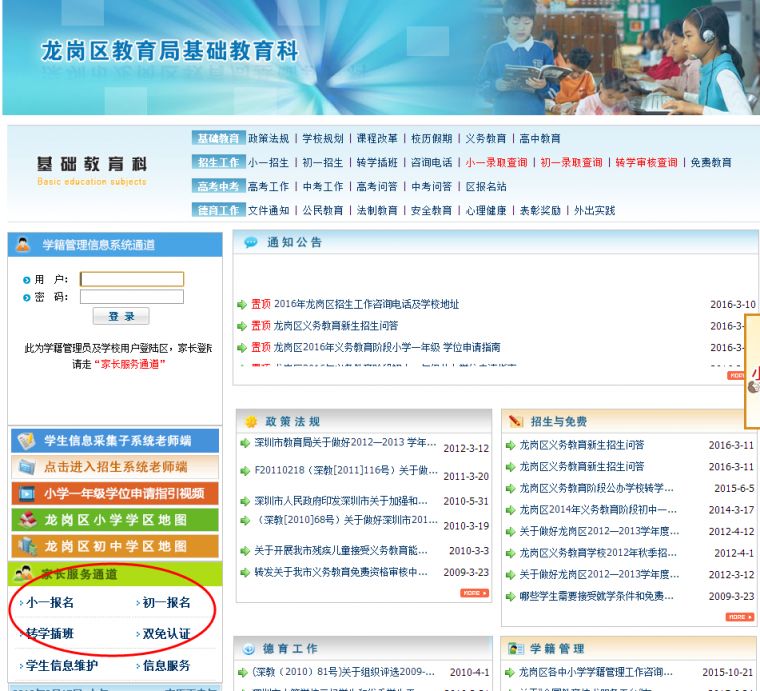Image resolution: width=760 pixels, height=691 pixels.
Task: Click the sun icon beside 政策法规
Action: [251, 422]
